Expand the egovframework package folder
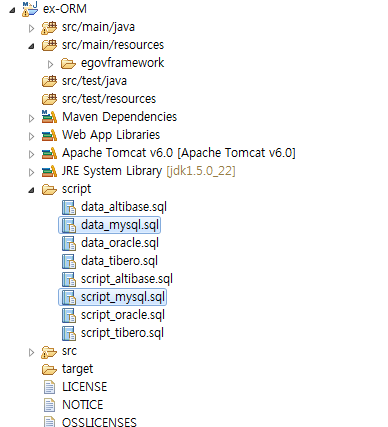Viewport: 388px width, 427px height. click(50, 64)
